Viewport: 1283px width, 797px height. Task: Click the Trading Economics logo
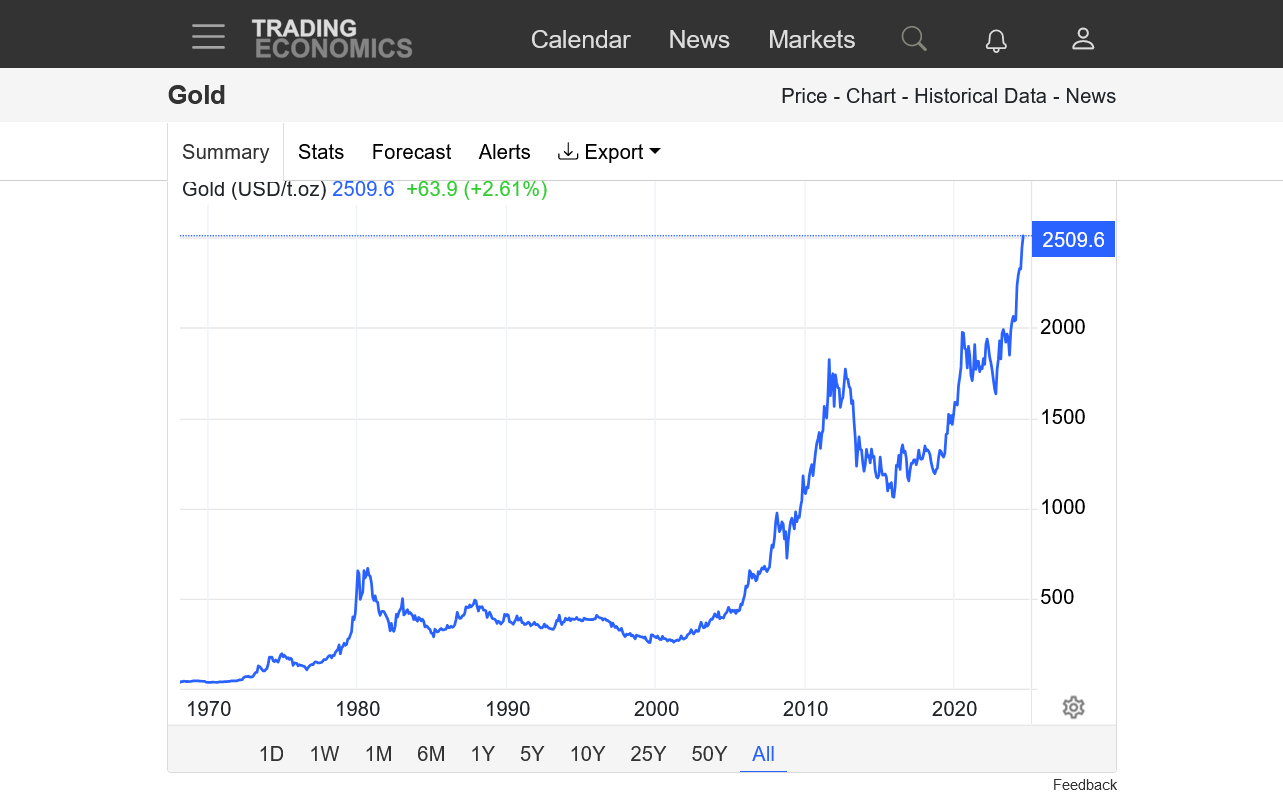pos(332,38)
